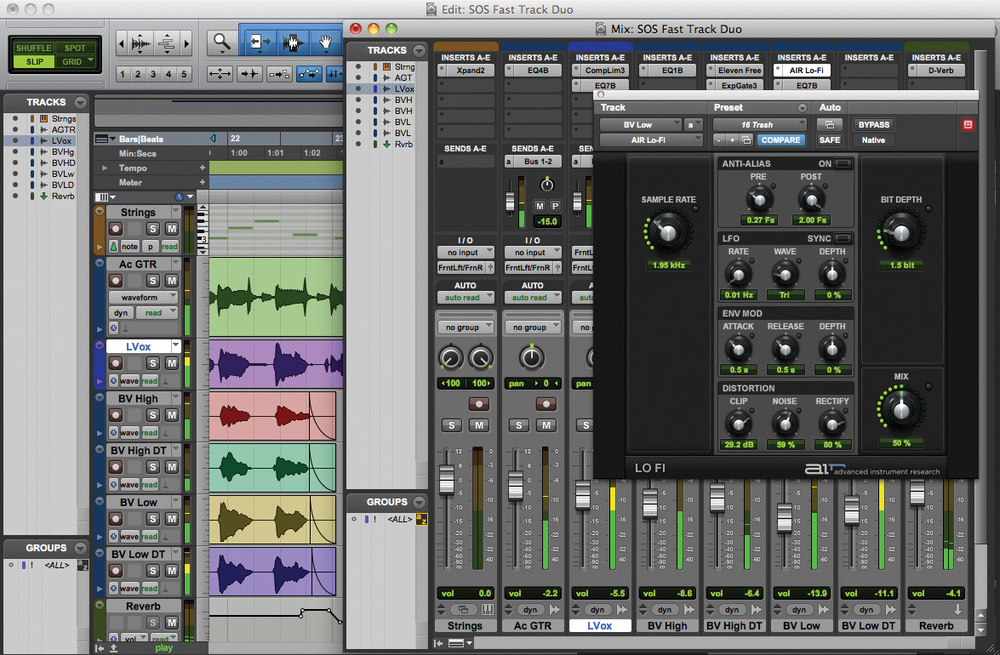
Task: Open plug-in Track selector BV Low
Action: pyautogui.click(x=640, y=125)
